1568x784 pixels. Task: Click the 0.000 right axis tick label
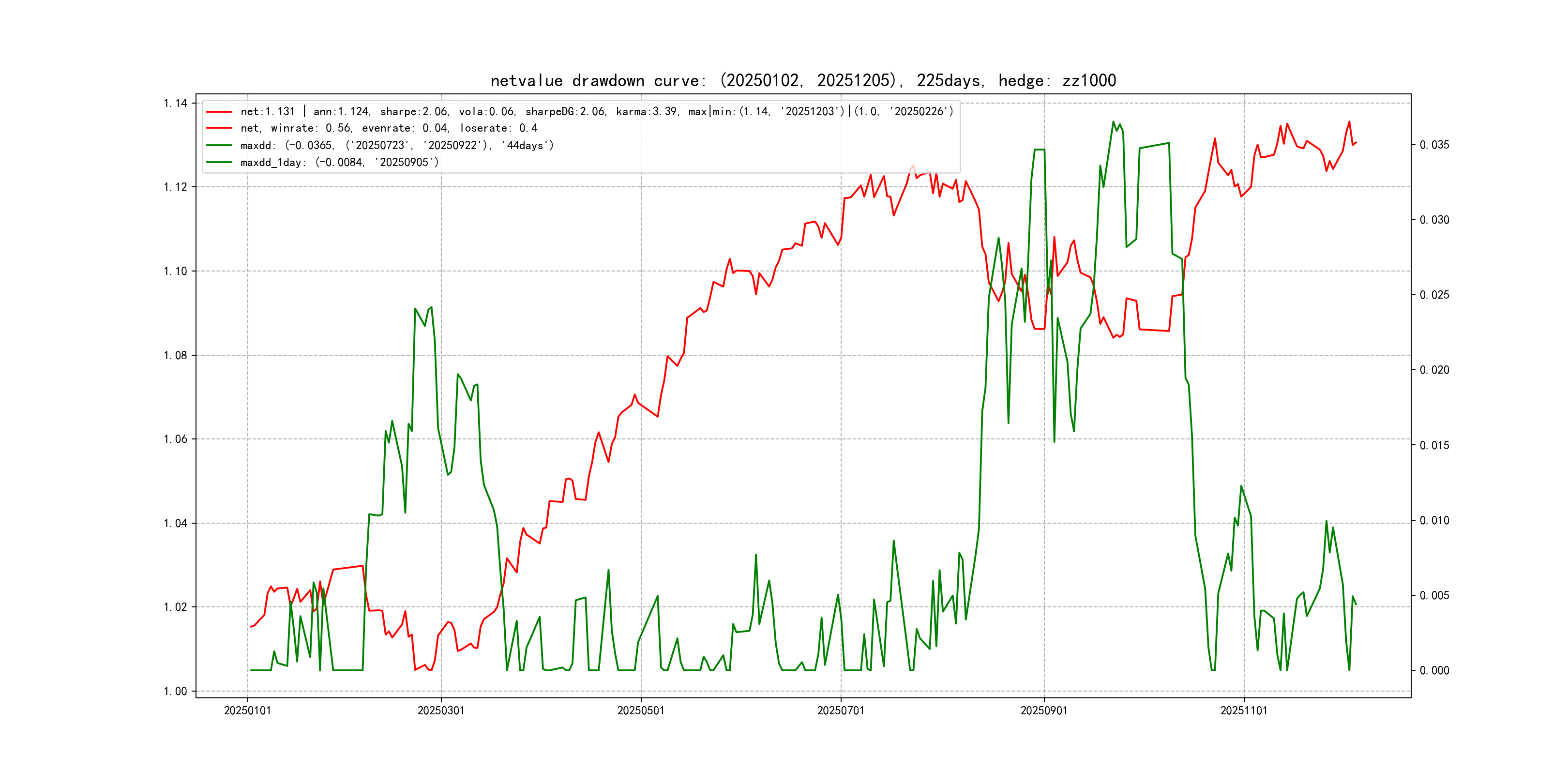[1434, 670]
